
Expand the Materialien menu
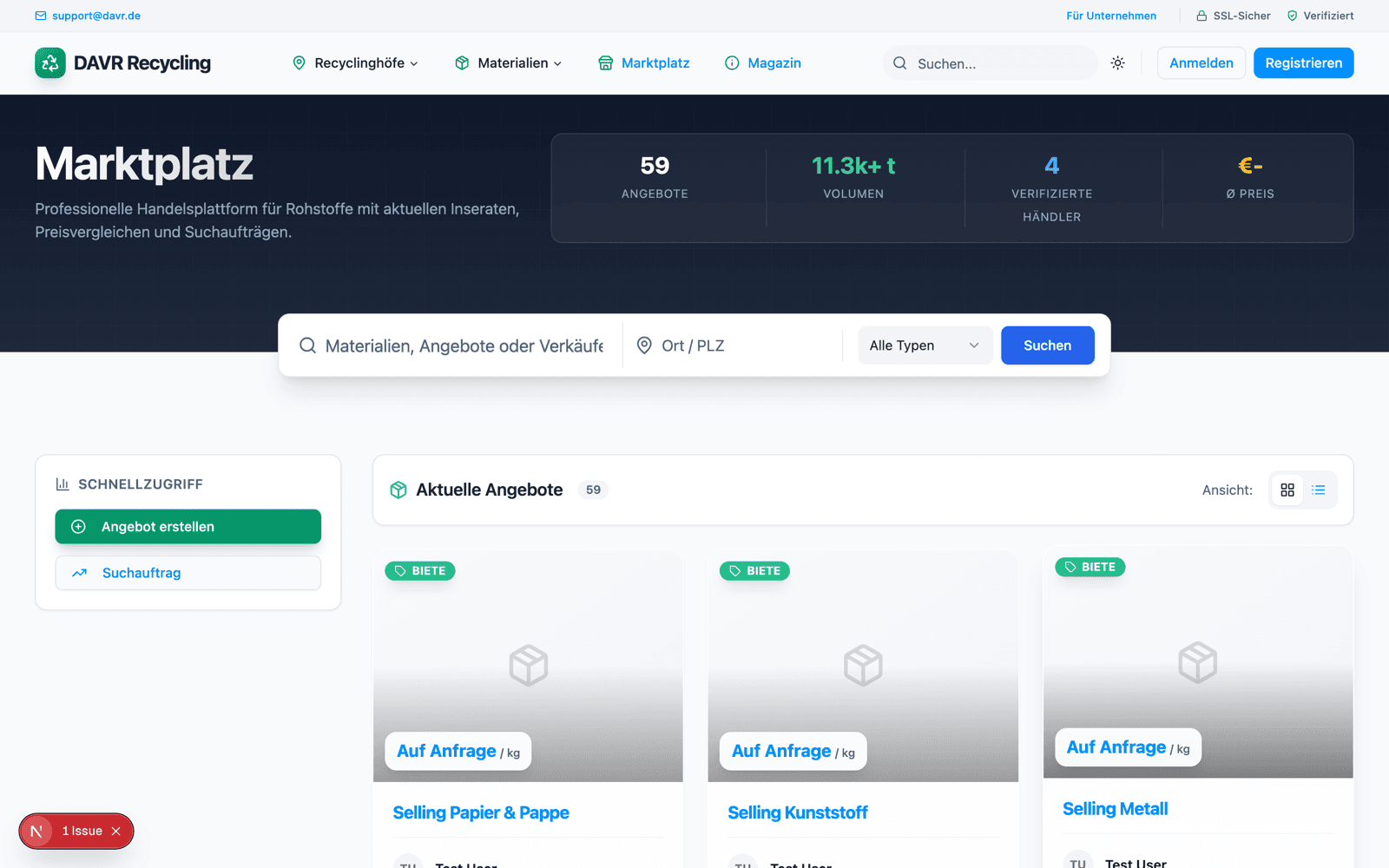pos(509,62)
